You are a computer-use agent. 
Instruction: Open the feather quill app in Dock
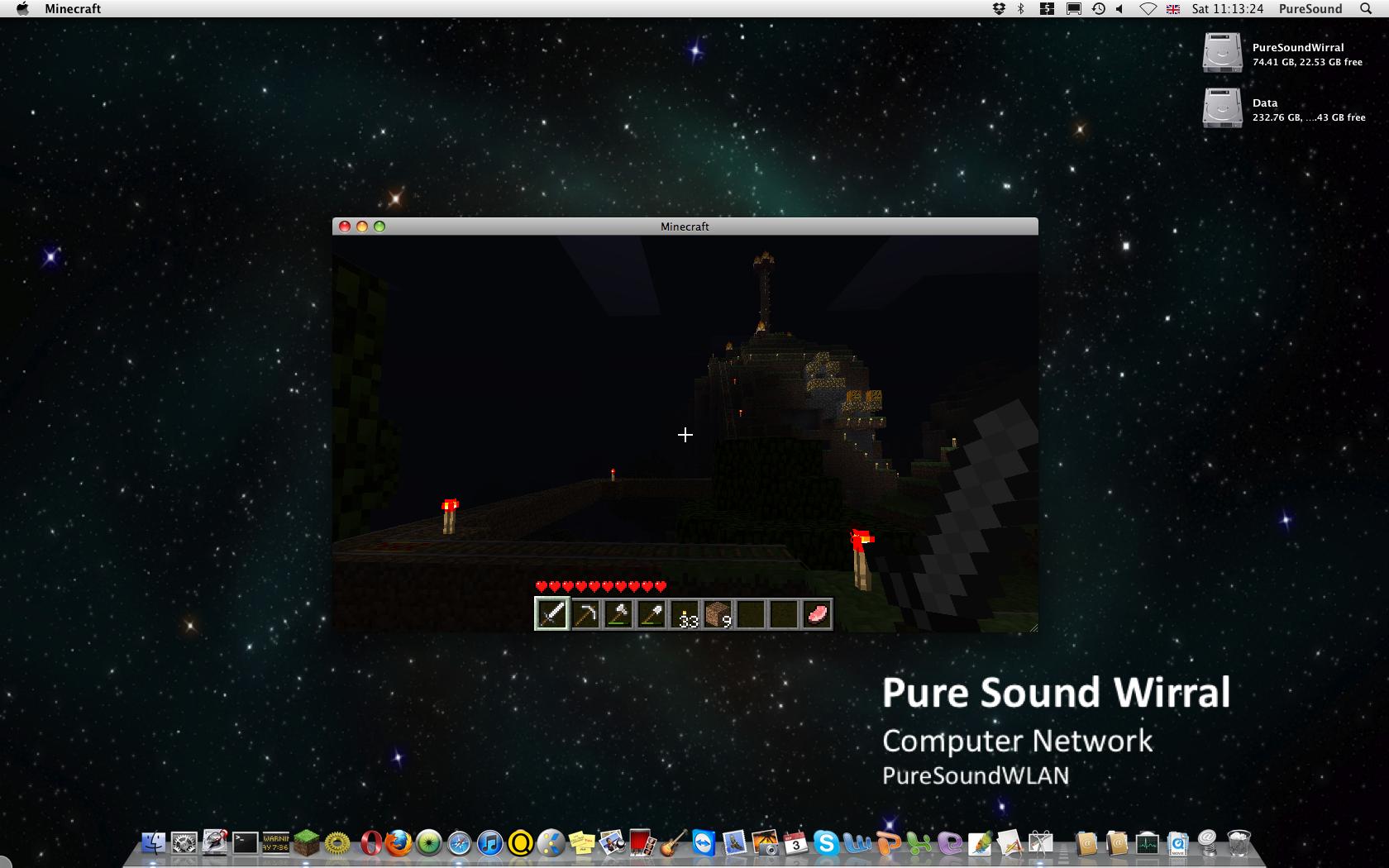point(981,842)
